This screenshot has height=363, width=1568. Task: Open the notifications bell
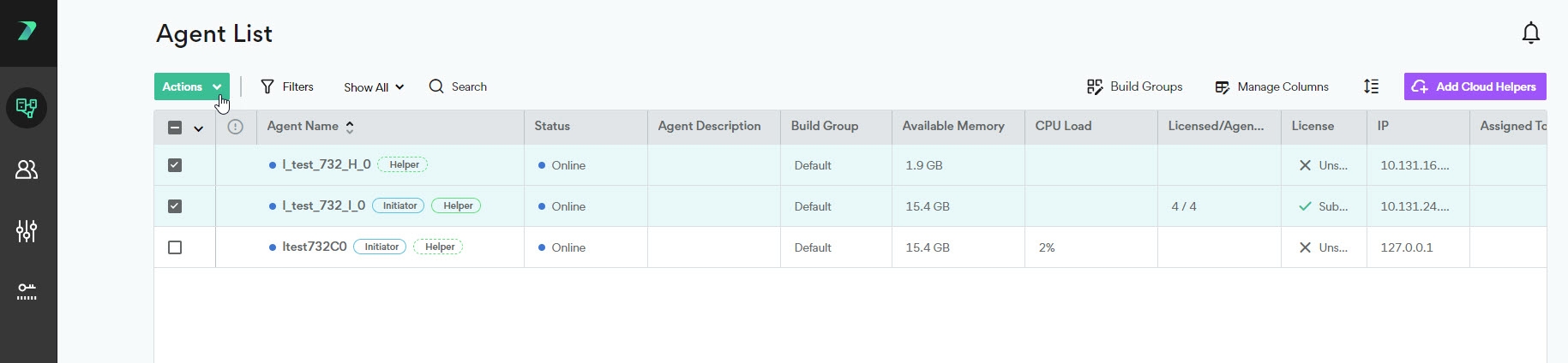[1530, 33]
